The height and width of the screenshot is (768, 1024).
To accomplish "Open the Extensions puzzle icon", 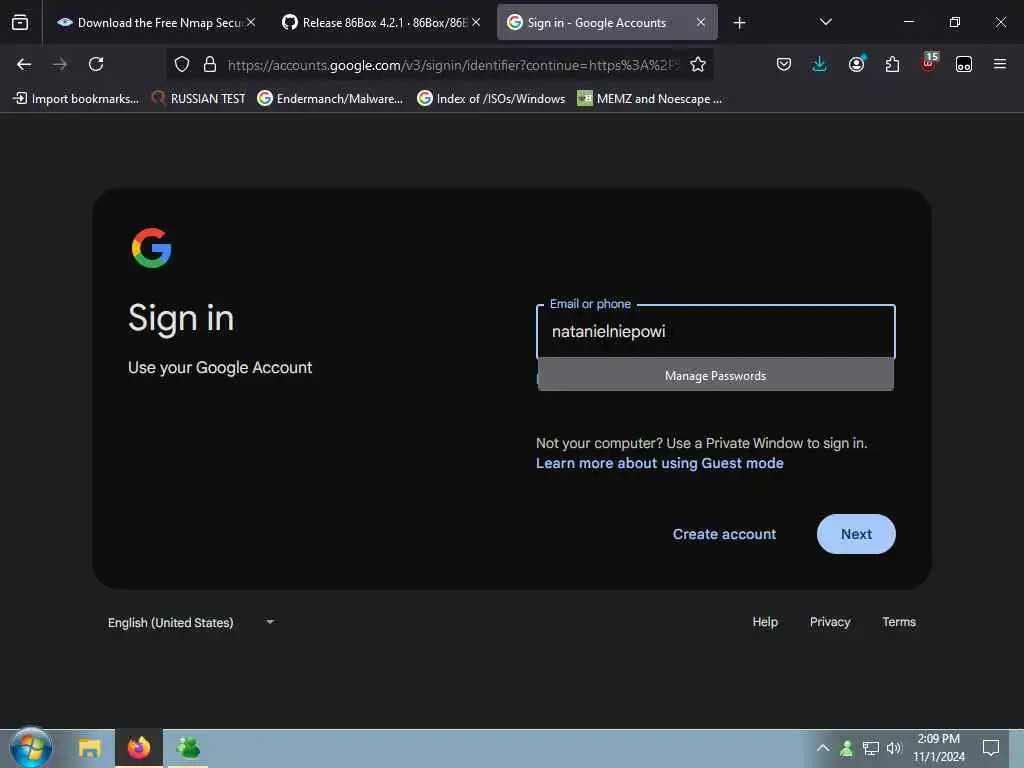I will click(x=892, y=64).
